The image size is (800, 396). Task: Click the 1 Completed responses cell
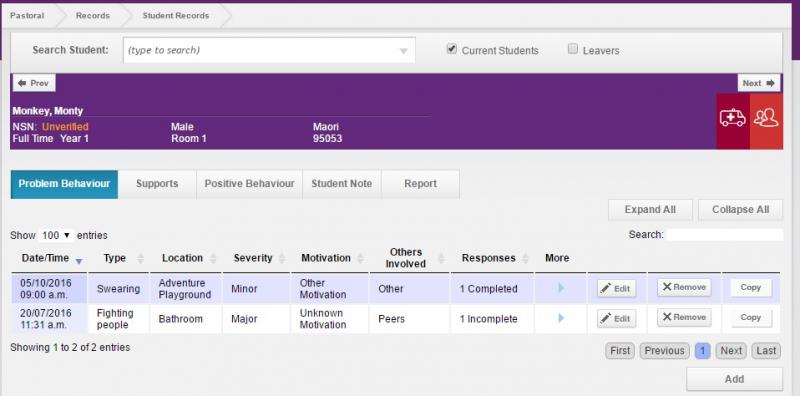492,288
